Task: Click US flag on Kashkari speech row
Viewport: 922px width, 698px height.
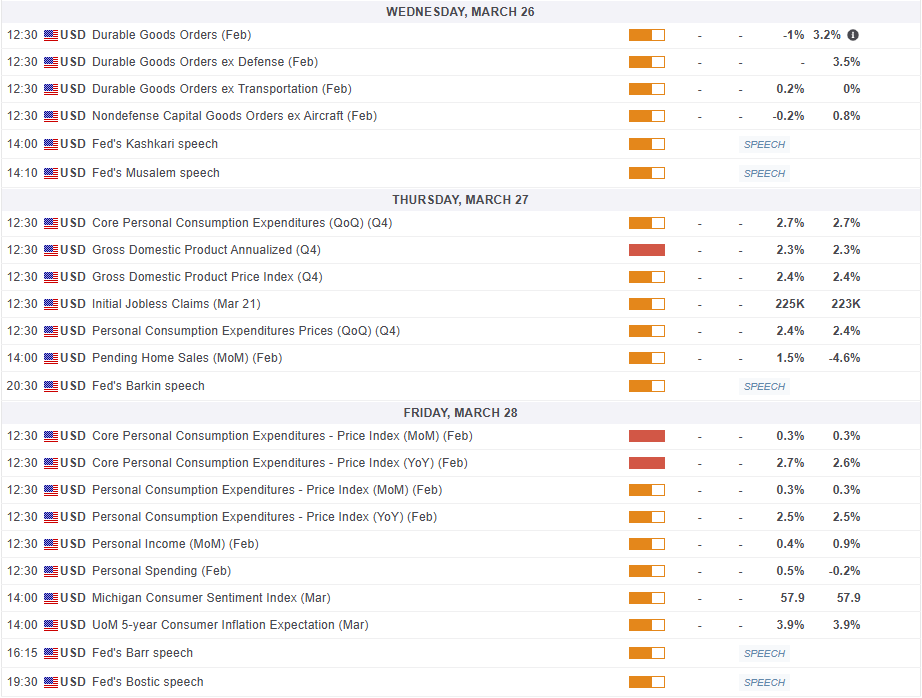Action: point(51,144)
